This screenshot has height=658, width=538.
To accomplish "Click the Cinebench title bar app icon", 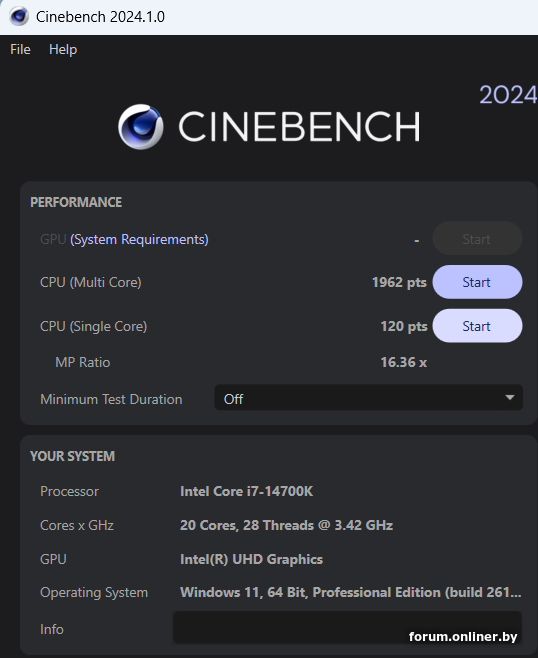I will (19, 17).
